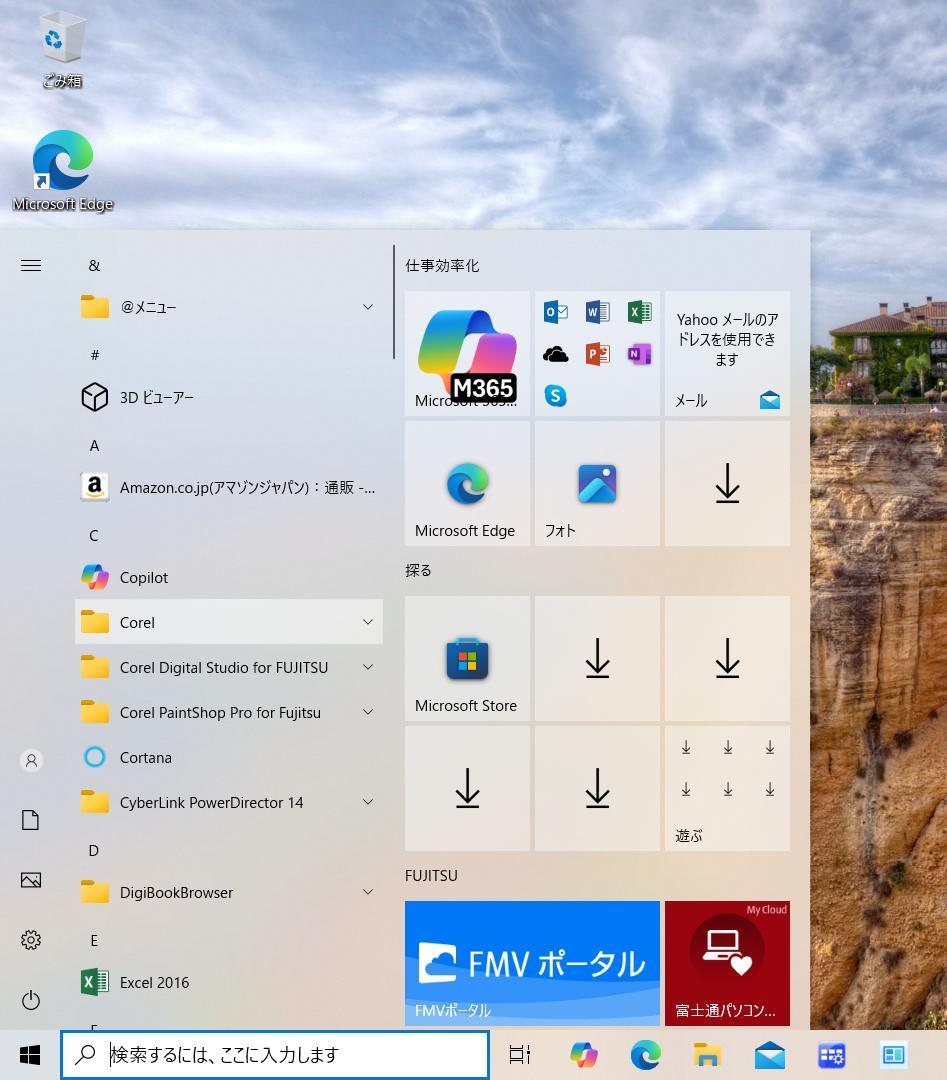This screenshot has height=1080, width=947.
Task: Open the 富士通パソコン My Cloud tile
Action: coord(727,963)
